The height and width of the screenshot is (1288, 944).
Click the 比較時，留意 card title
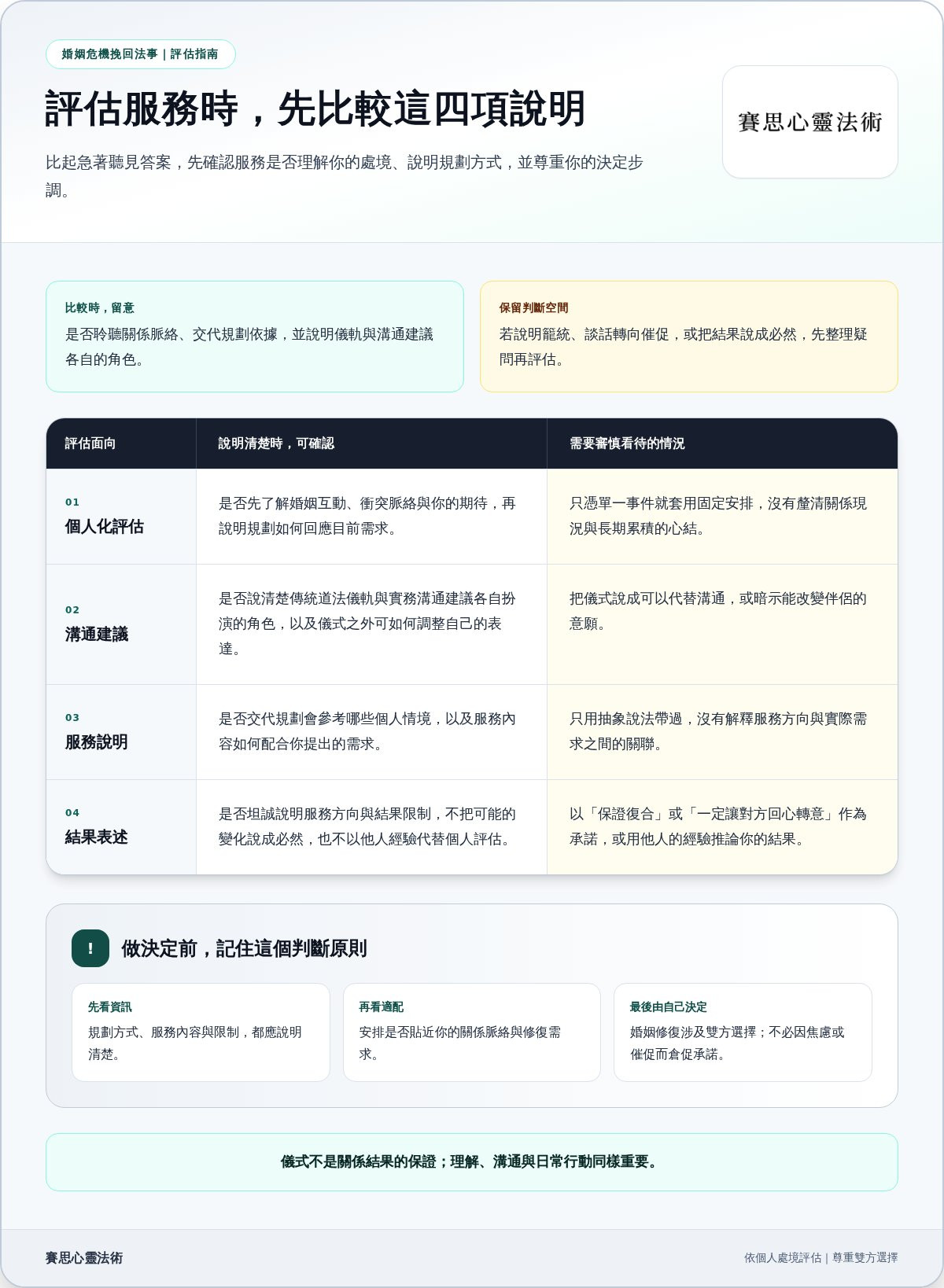(x=100, y=307)
